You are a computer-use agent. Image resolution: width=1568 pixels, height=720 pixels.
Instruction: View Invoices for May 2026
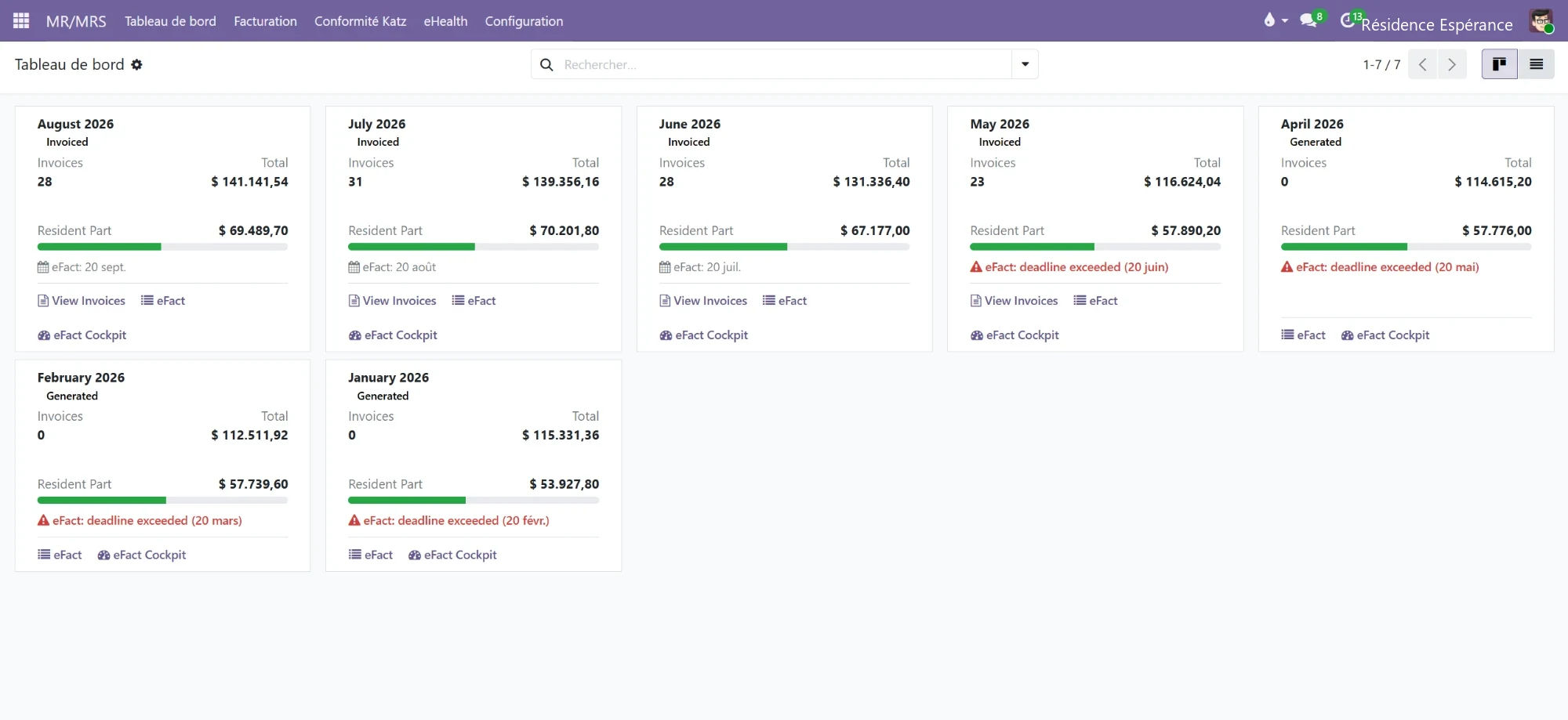point(1014,301)
